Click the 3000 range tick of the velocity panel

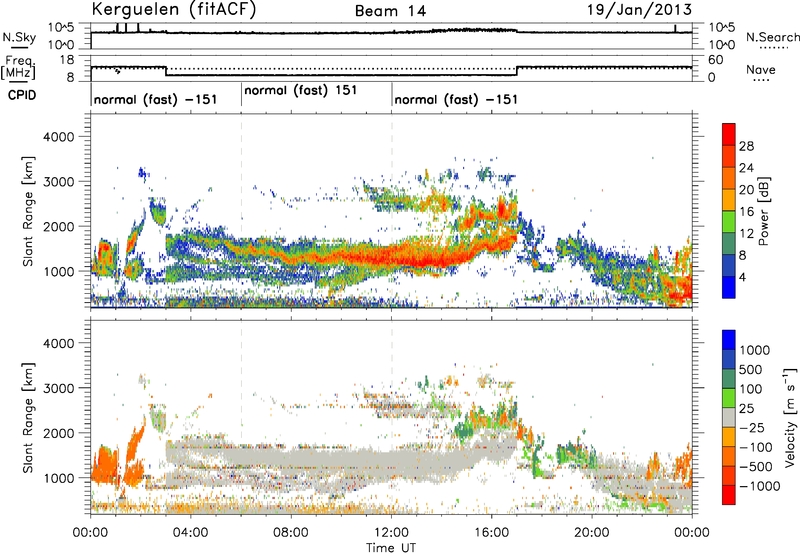click(x=58, y=388)
